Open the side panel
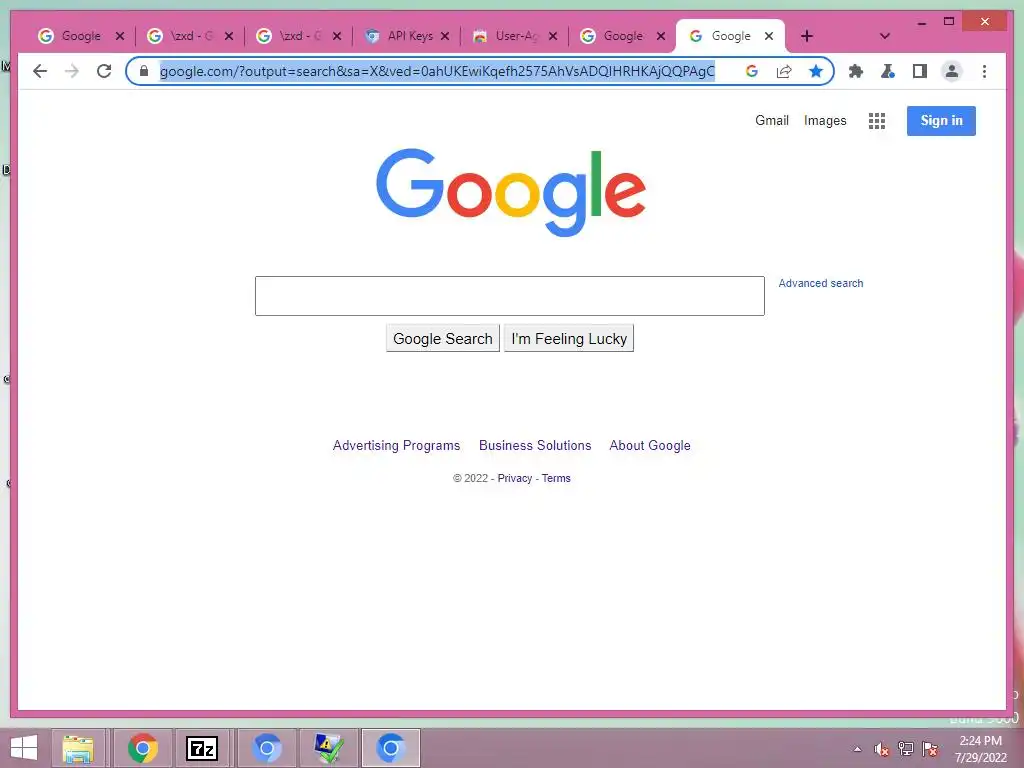The height and width of the screenshot is (768, 1024). coord(920,71)
